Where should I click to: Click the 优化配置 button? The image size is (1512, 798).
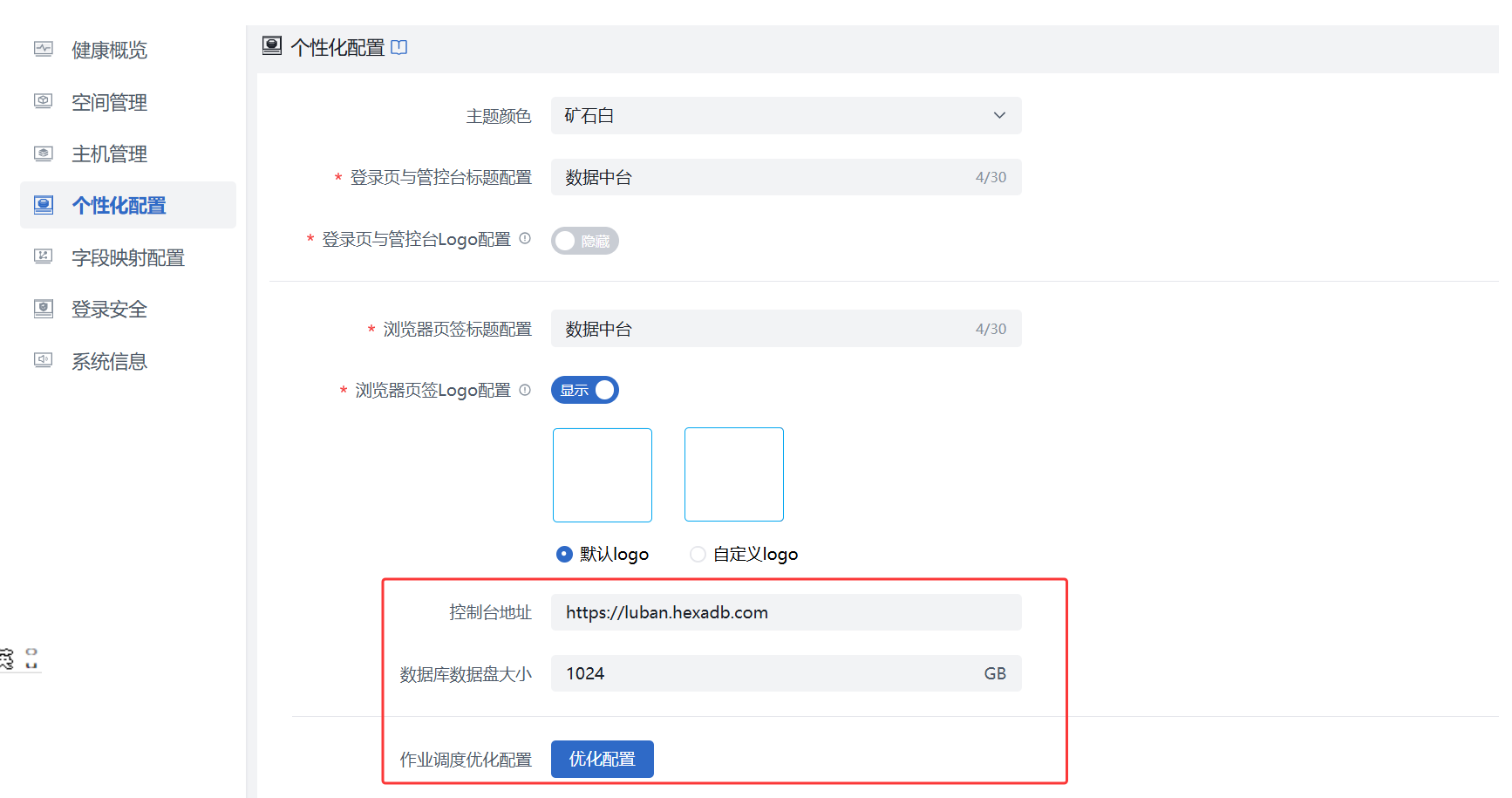(602, 759)
